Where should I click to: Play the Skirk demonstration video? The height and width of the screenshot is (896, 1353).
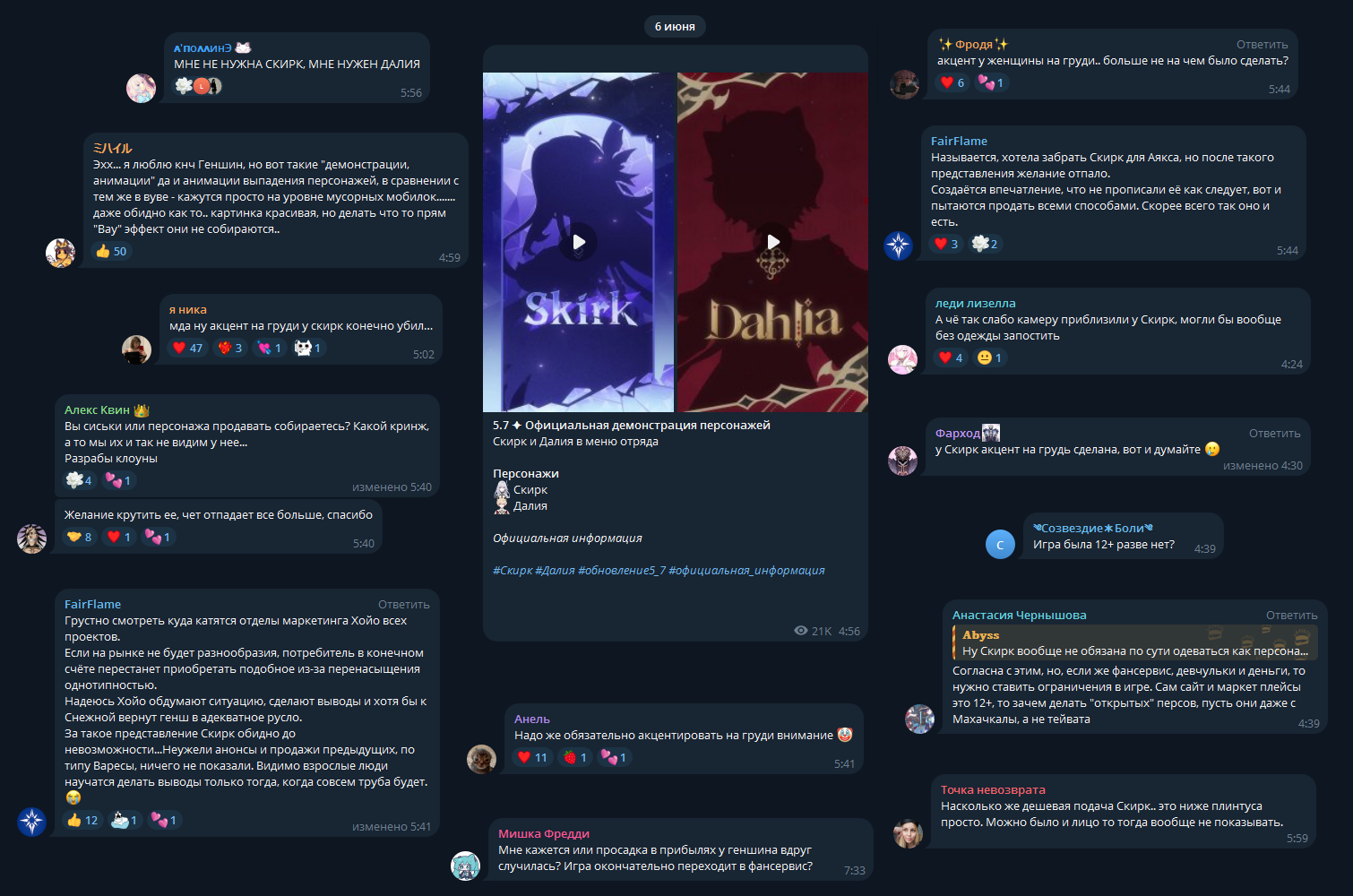pos(579,242)
